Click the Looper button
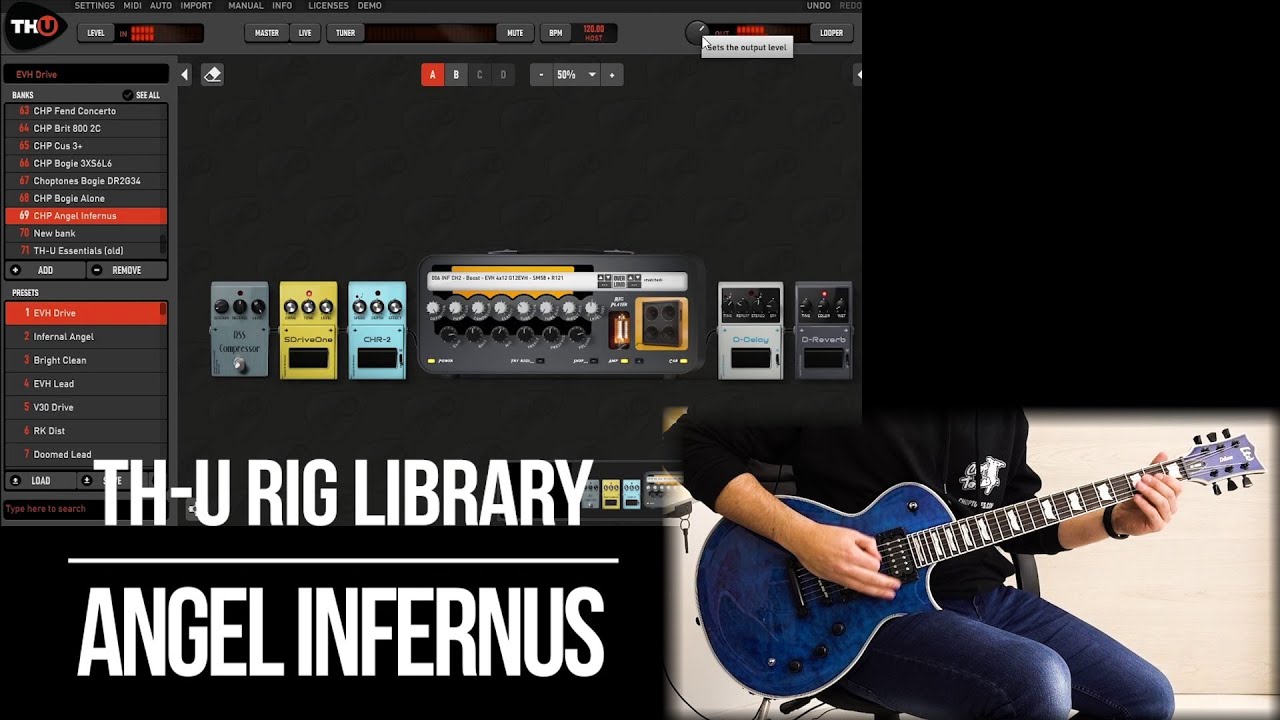Screen dimensions: 1280x720 pyautogui.click(x=831, y=33)
